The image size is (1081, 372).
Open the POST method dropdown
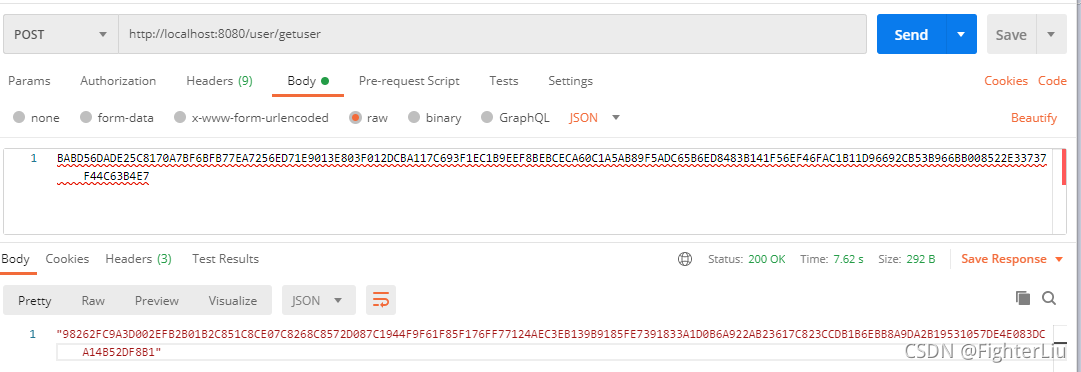point(61,34)
